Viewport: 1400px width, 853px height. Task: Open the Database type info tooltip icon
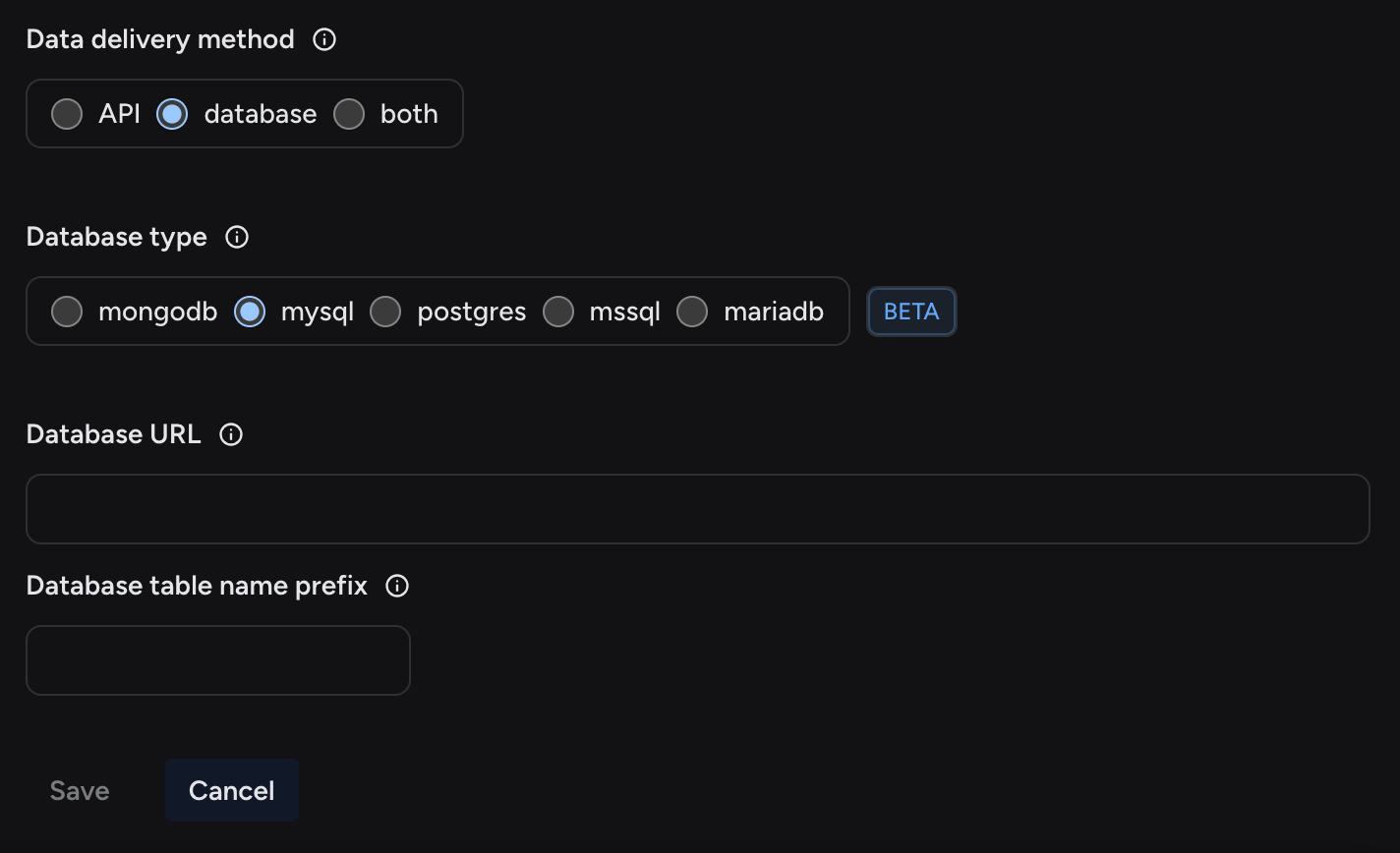(x=237, y=237)
